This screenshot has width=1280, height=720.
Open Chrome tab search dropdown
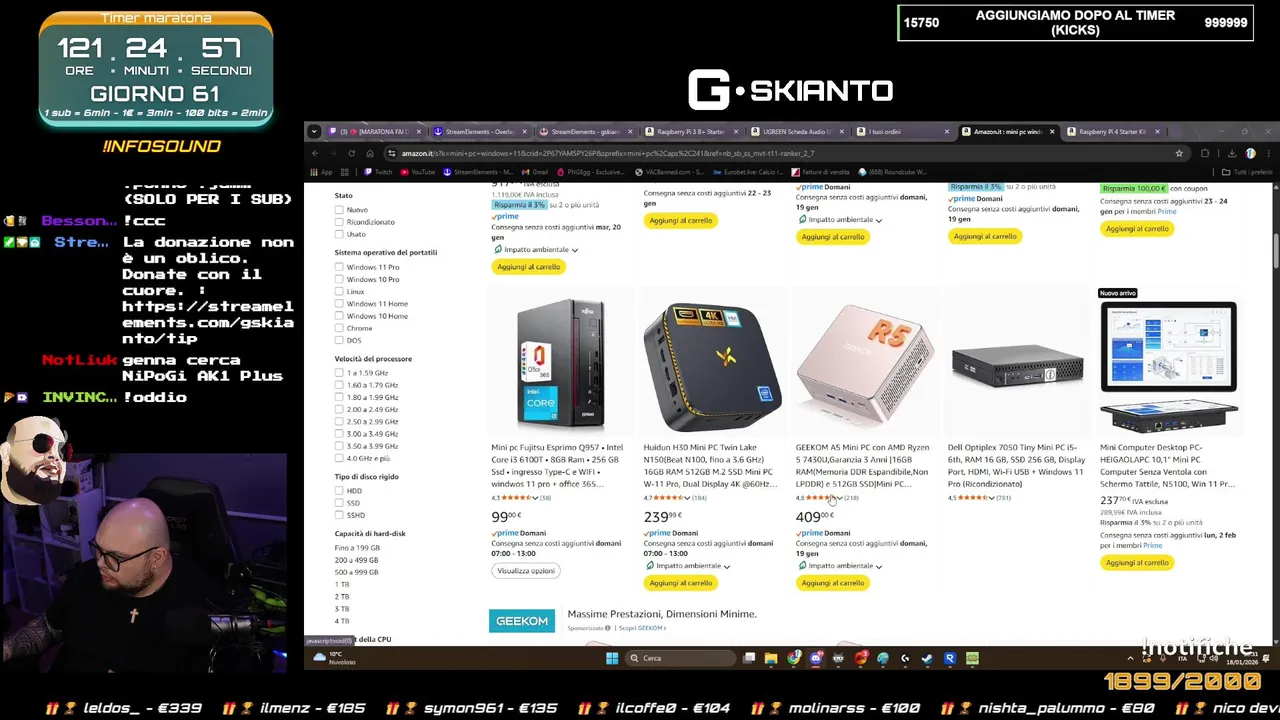pyautogui.click(x=314, y=132)
